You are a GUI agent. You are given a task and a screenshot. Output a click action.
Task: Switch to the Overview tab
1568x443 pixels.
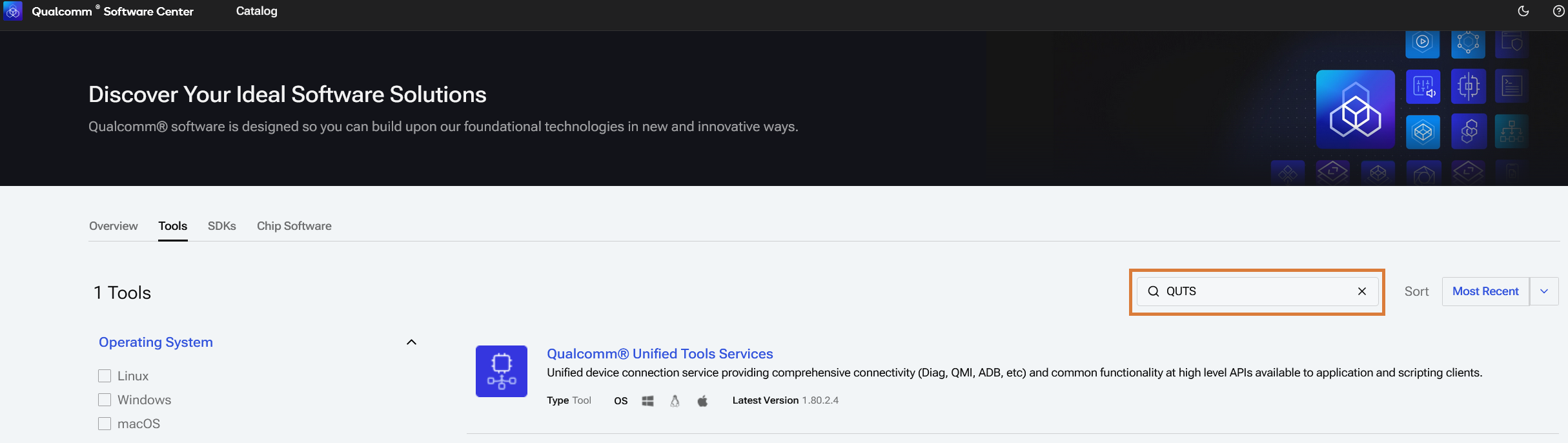pyautogui.click(x=114, y=226)
